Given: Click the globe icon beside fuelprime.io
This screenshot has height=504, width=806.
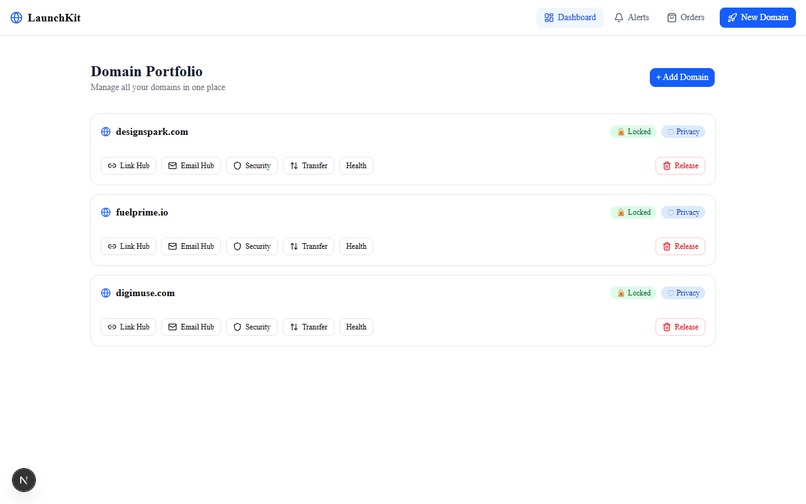Looking at the screenshot, I should [106, 212].
